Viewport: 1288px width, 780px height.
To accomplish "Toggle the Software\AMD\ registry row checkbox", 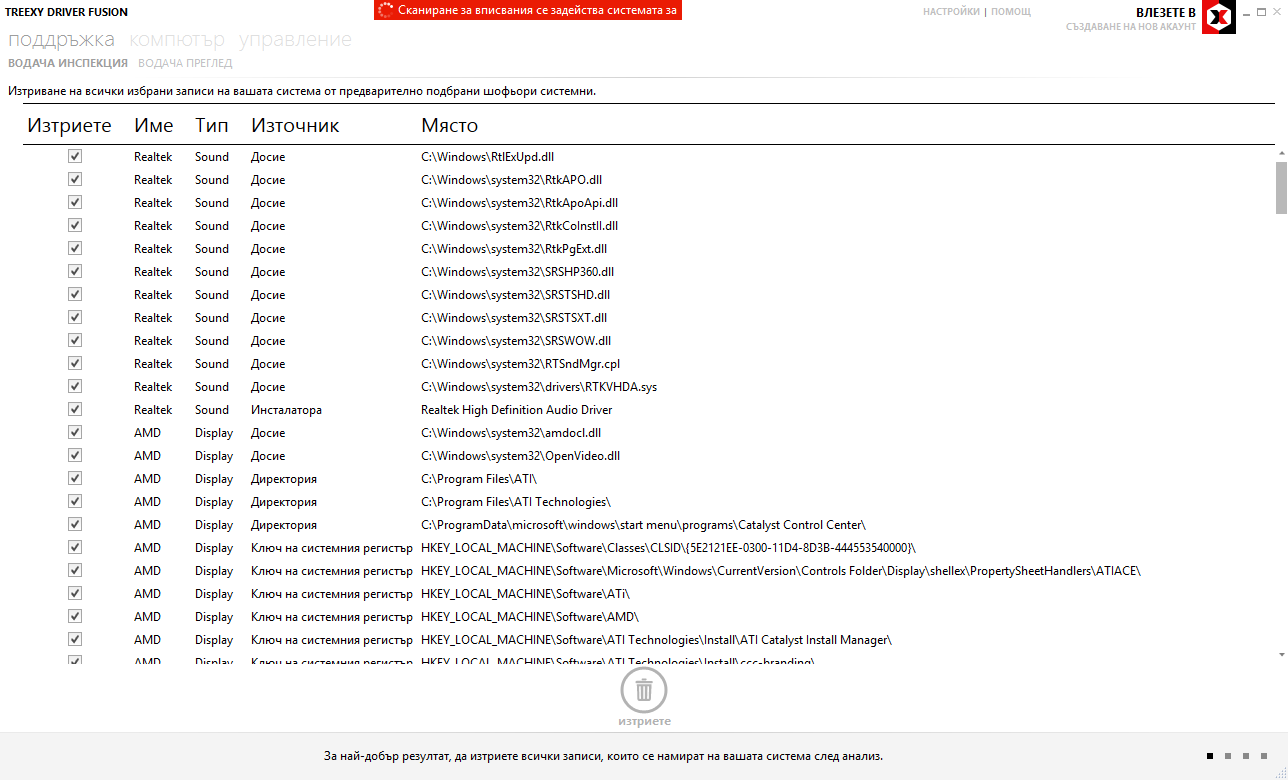I will coord(75,616).
